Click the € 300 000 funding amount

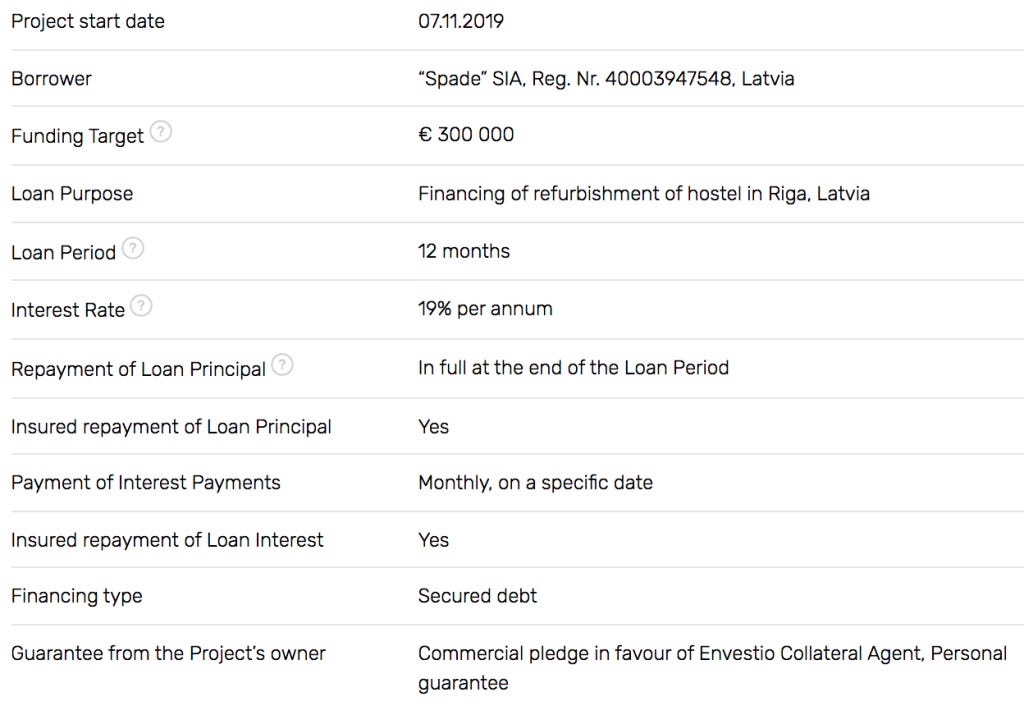pos(466,135)
